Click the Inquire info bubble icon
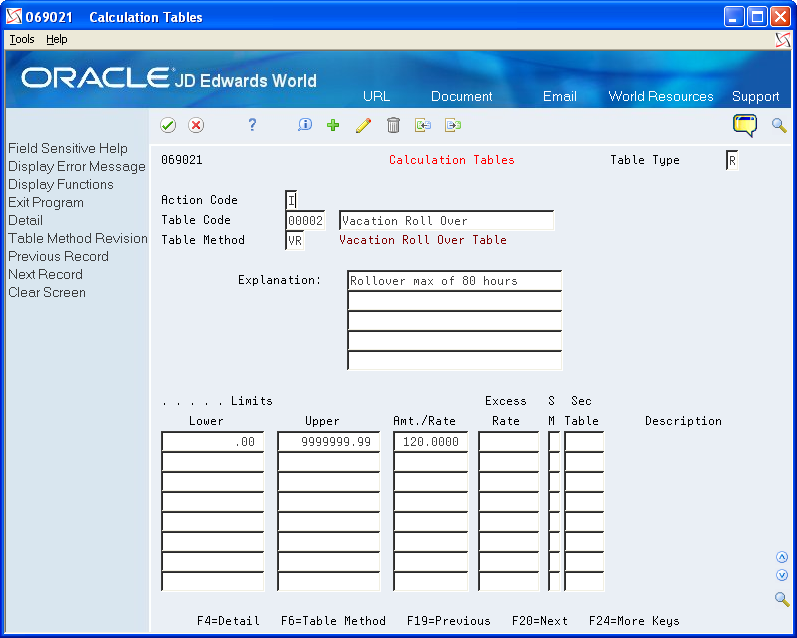Viewport: 797px width, 638px height. 304,125
